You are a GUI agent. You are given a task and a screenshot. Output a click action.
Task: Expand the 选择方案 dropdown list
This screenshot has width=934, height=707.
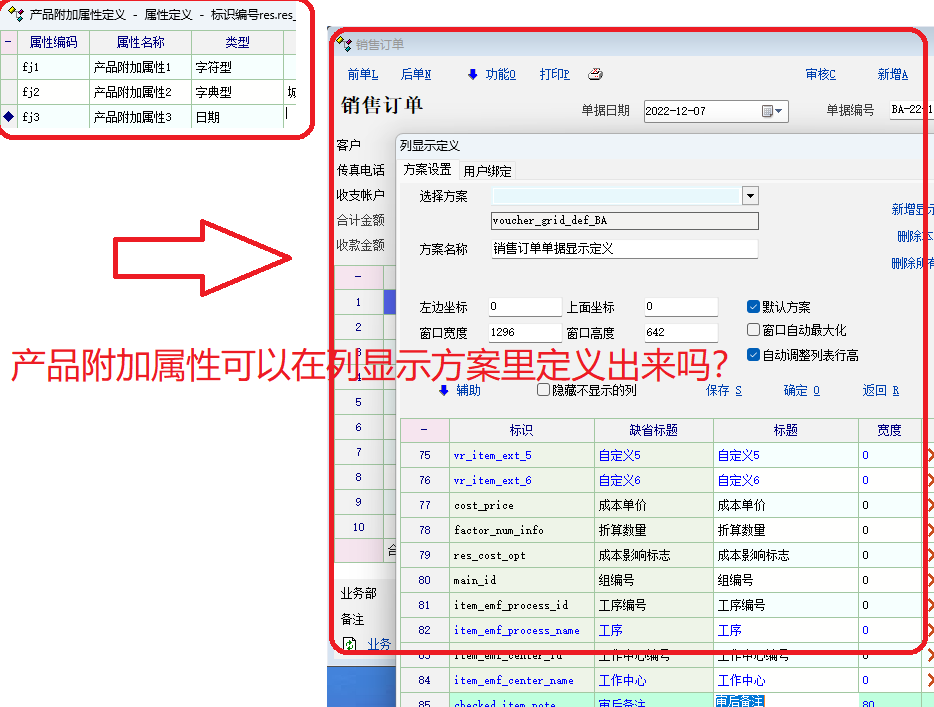click(x=750, y=196)
